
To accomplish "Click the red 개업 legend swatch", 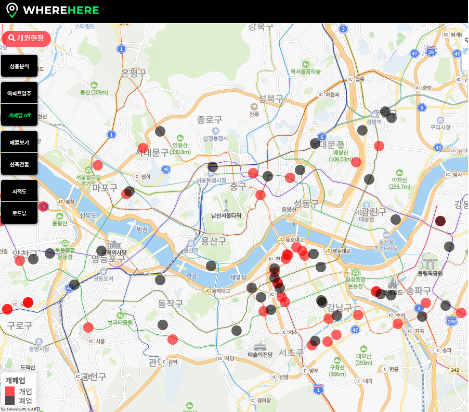I will 10,391.
